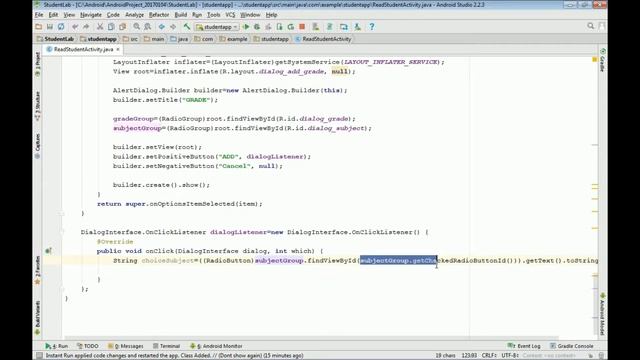Close the ReadStudentActivity.java tab
Viewport: 640px width, 360px height.
[x=118, y=49]
